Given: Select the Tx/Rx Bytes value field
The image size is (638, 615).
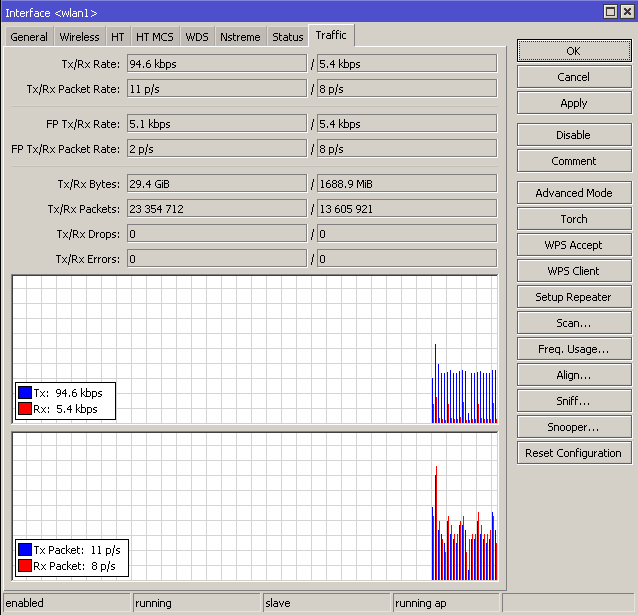Looking at the screenshot, I should pos(215,184).
